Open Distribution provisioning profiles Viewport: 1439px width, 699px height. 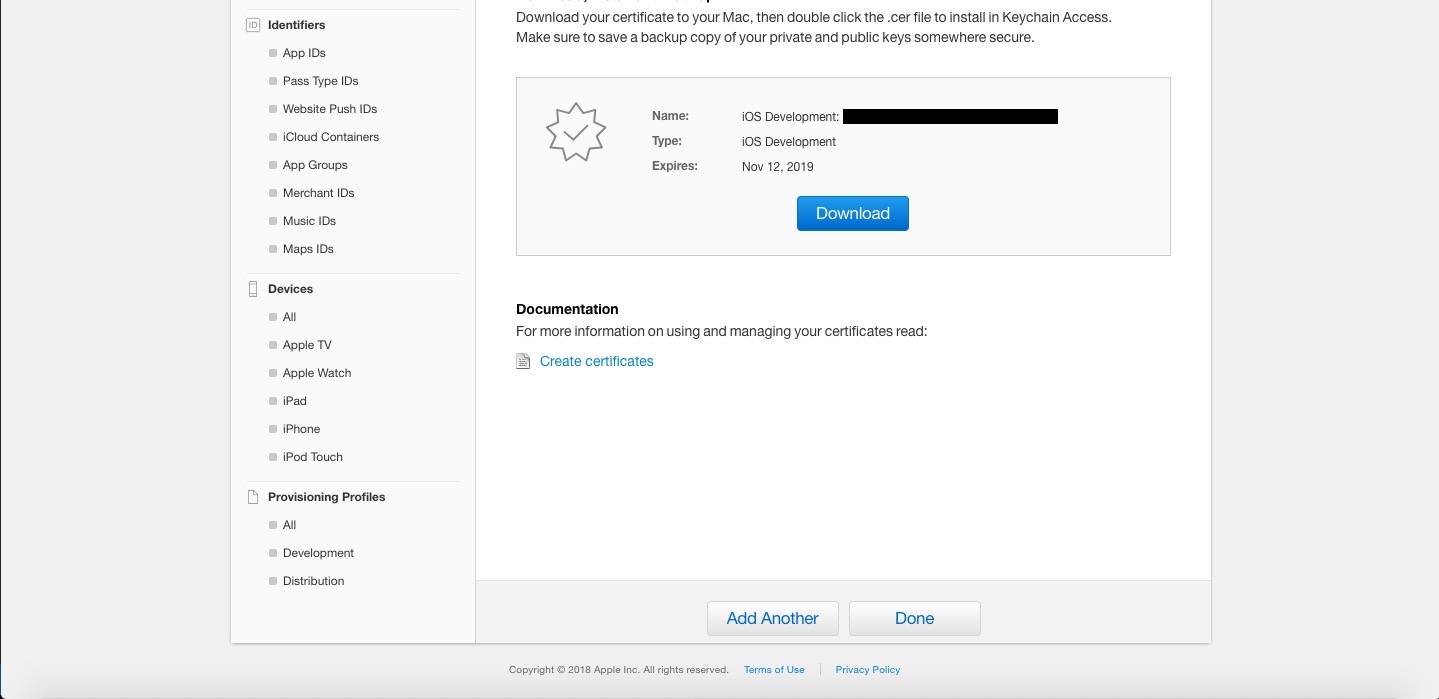[x=313, y=581]
